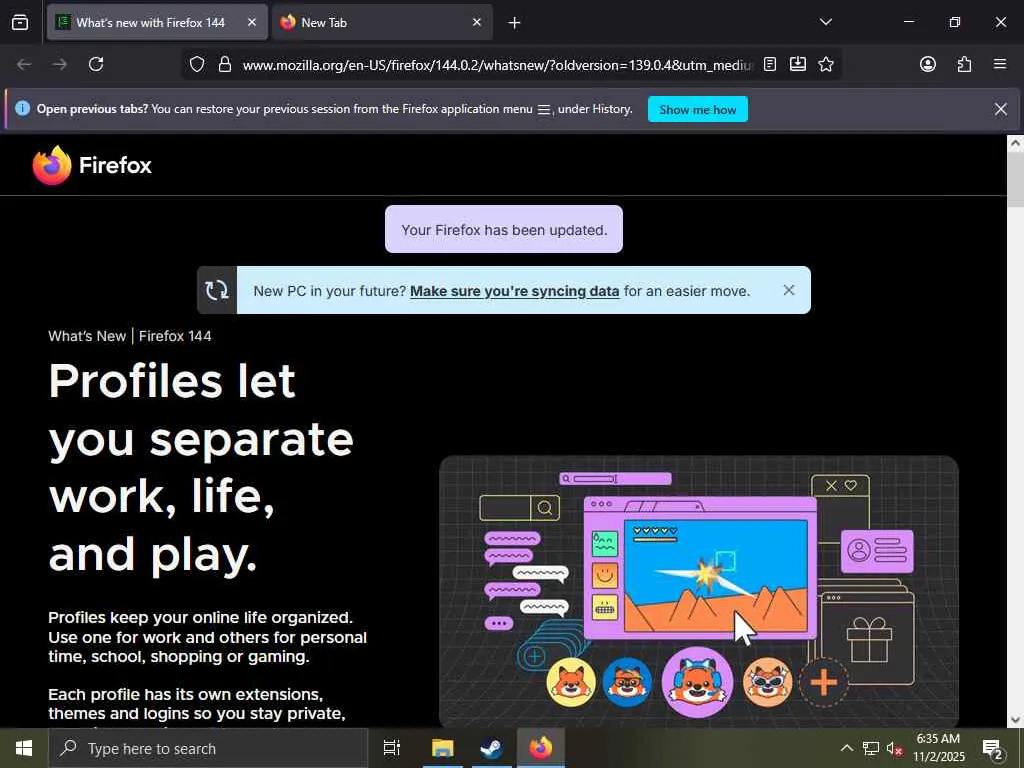The image size is (1024, 768).
Task: Close the New PC sync banner
Action: [789, 290]
